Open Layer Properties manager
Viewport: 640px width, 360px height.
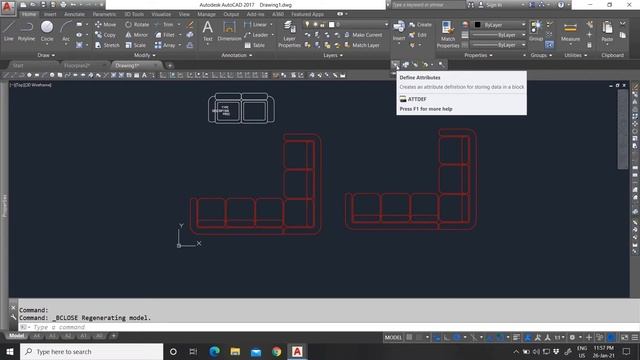[x=289, y=34]
